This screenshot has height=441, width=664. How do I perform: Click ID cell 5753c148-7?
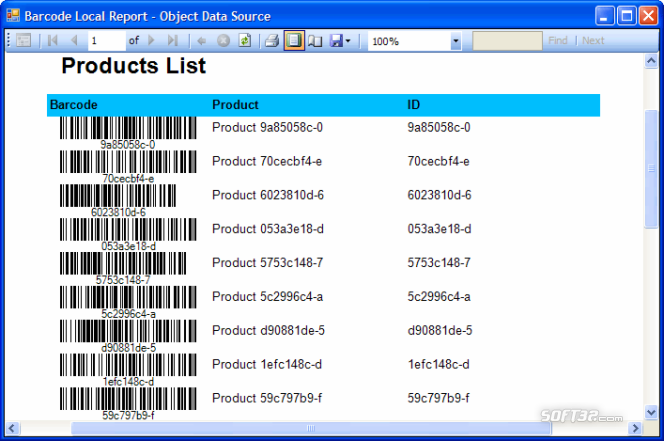tap(439, 263)
